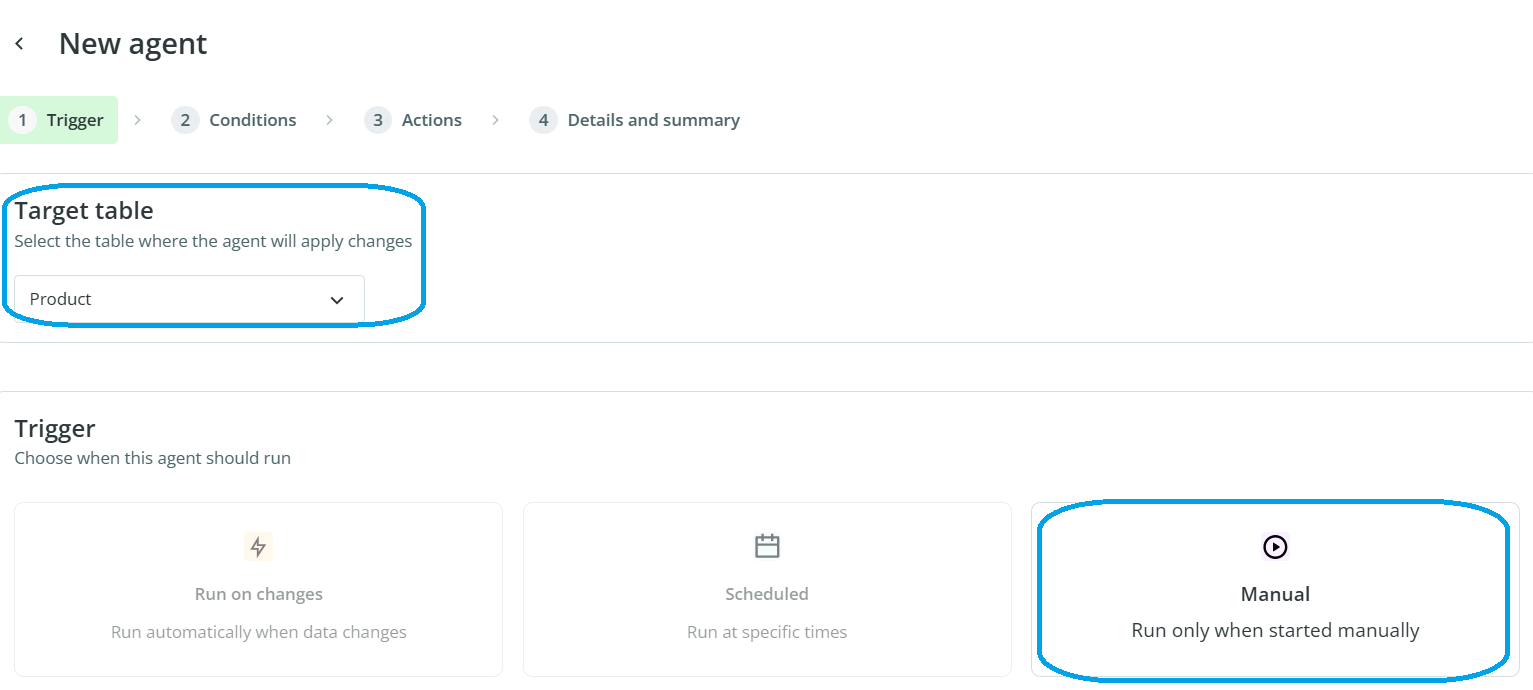Click the Run only when started manually description
The width and height of the screenshot is (1533, 690).
(x=1275, y=631)
